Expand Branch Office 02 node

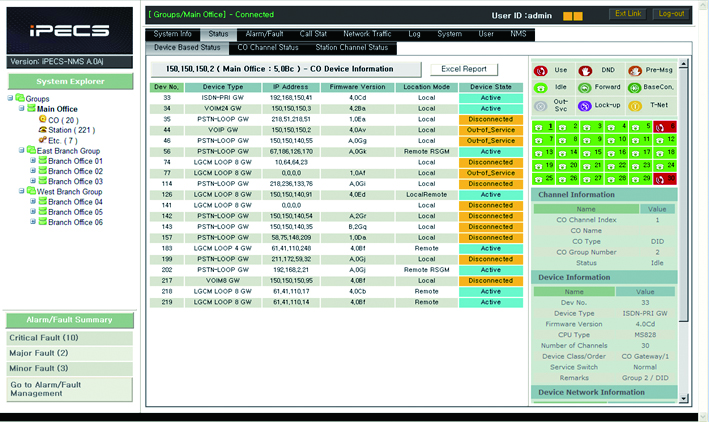33,171
